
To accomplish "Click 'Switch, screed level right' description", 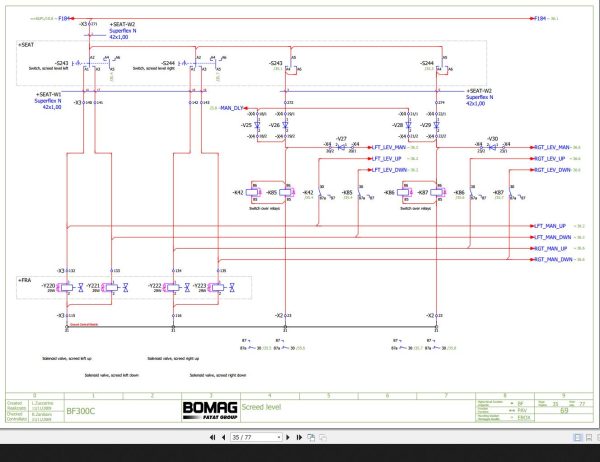I will pyautogui.click(x=153, y=69).
